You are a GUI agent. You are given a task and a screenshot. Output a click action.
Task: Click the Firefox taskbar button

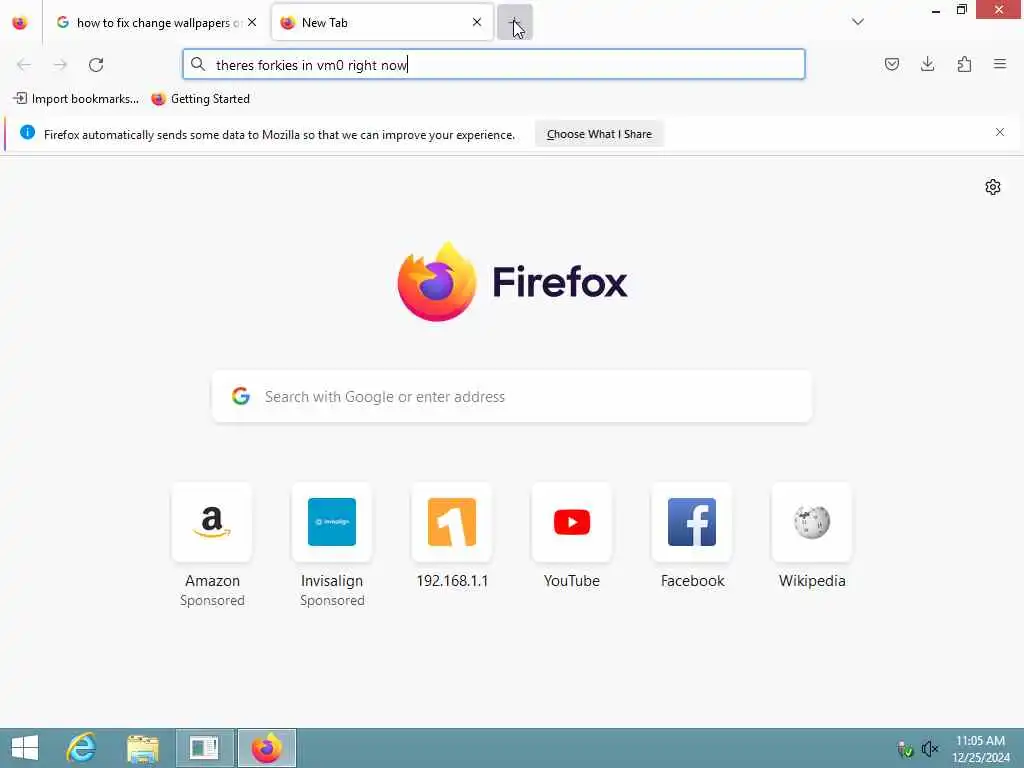coord(266,748)
